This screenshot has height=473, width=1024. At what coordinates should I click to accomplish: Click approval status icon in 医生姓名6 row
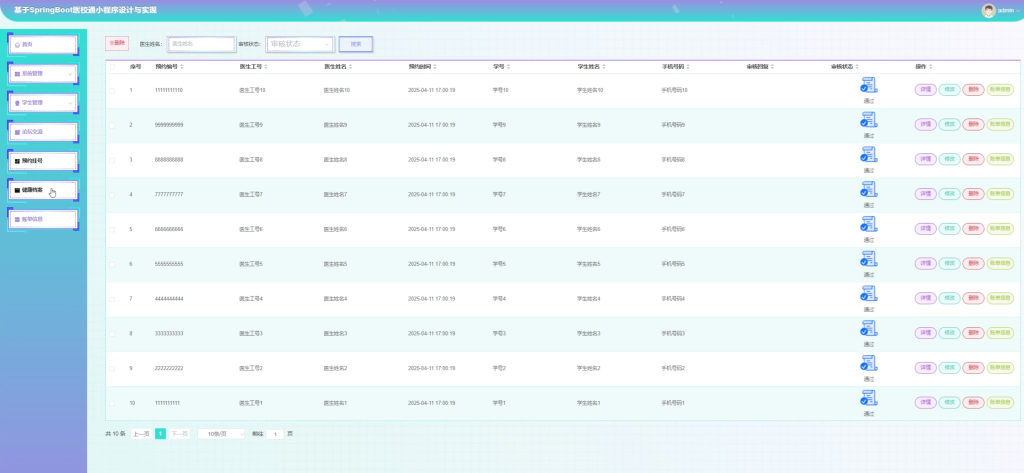pos(869,225)
